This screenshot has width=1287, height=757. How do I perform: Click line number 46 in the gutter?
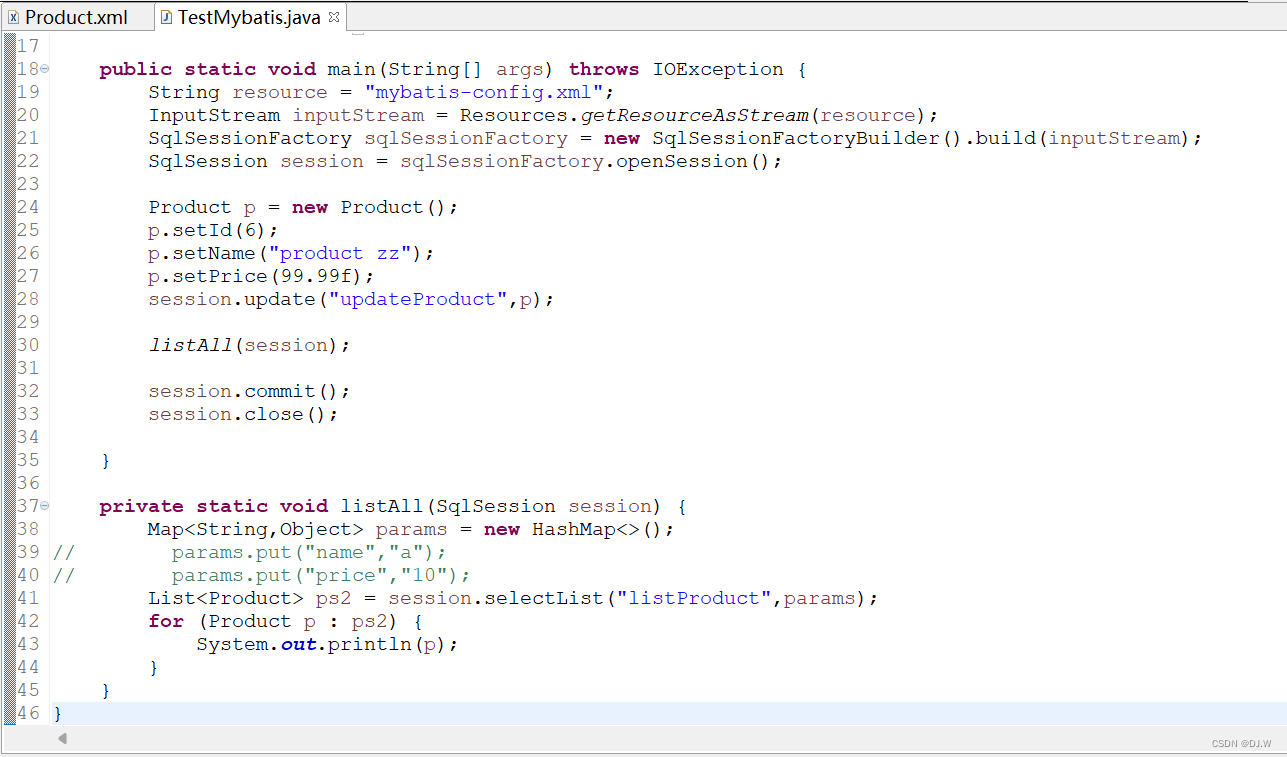[27, 713]
